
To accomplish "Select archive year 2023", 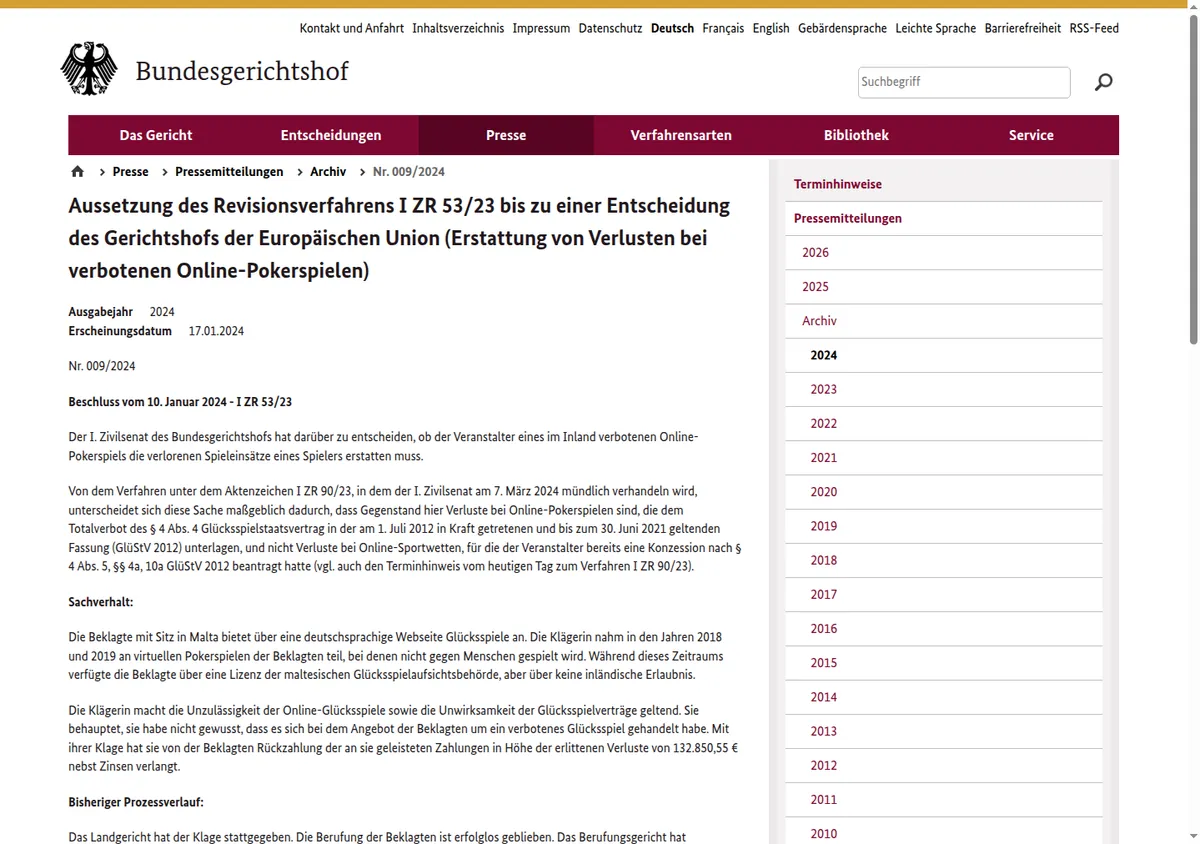I will point(944,389).
